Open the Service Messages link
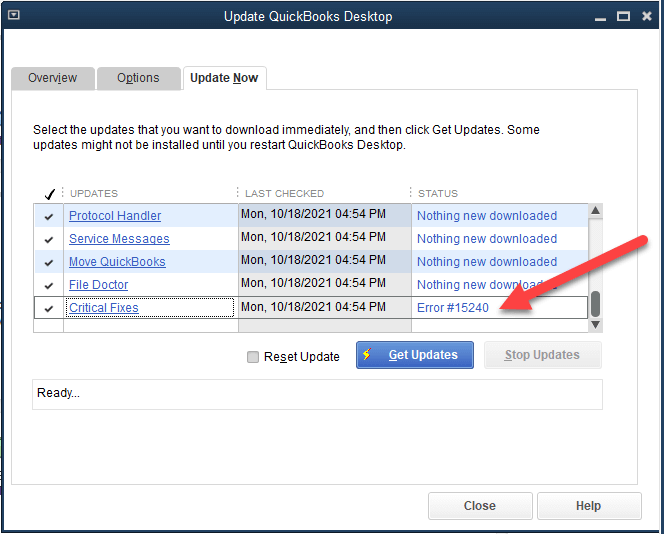 click(119, 239)
